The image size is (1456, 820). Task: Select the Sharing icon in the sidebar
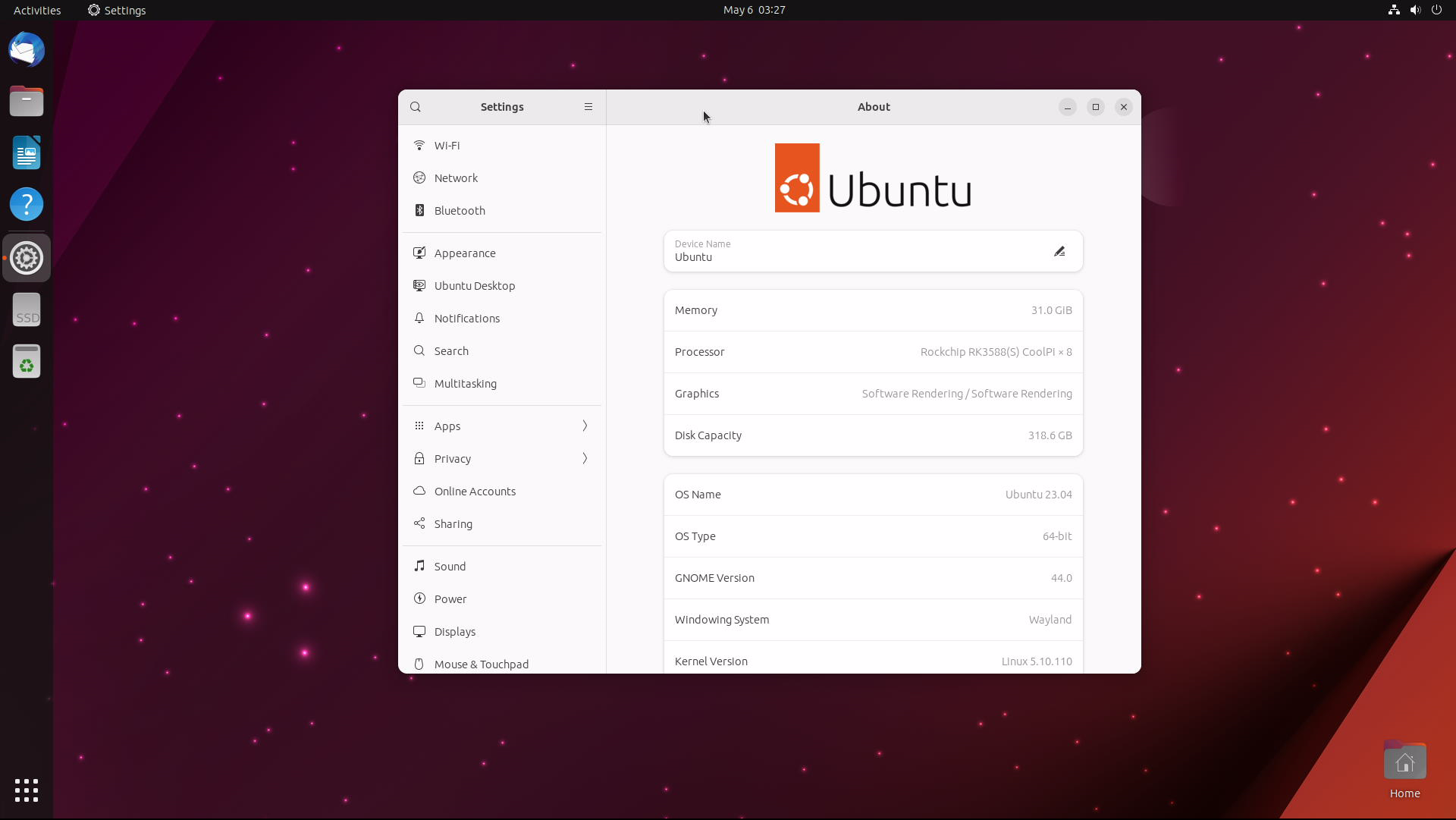[x=419, y=523]
